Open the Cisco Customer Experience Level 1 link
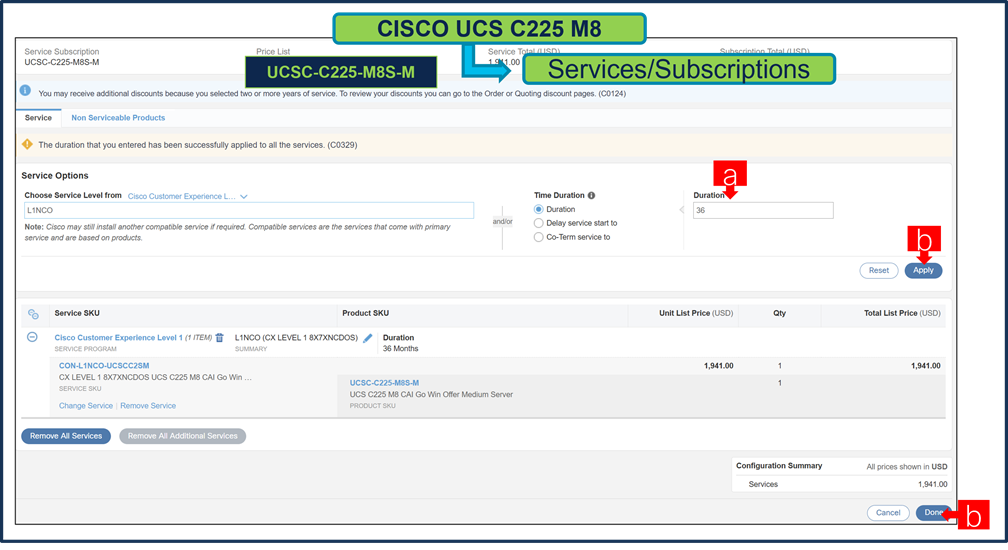Screen dimensions: 1008x550 click(x=118, y=337)
